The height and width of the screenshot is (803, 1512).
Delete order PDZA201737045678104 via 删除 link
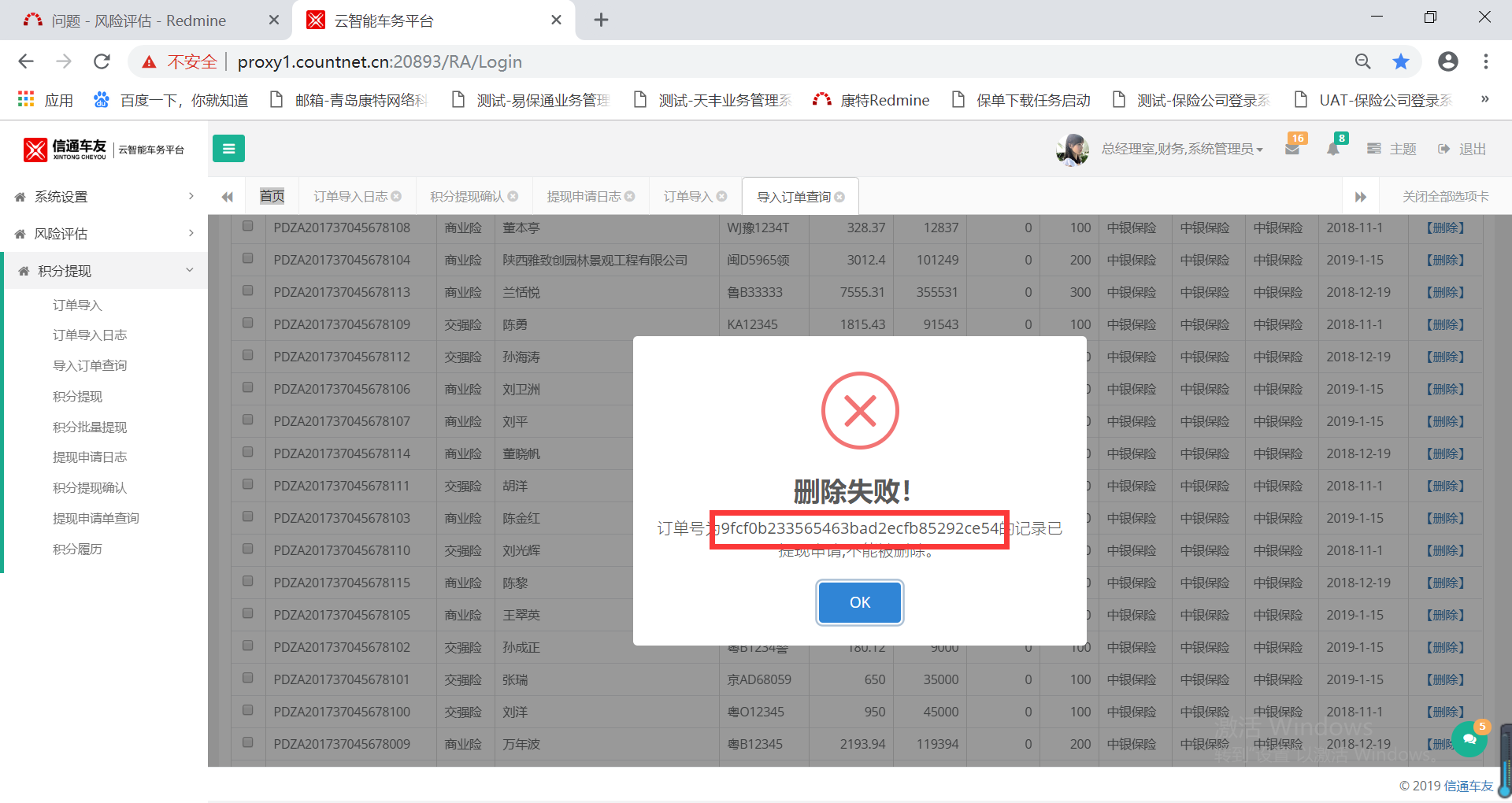[x=1446, y=260]
